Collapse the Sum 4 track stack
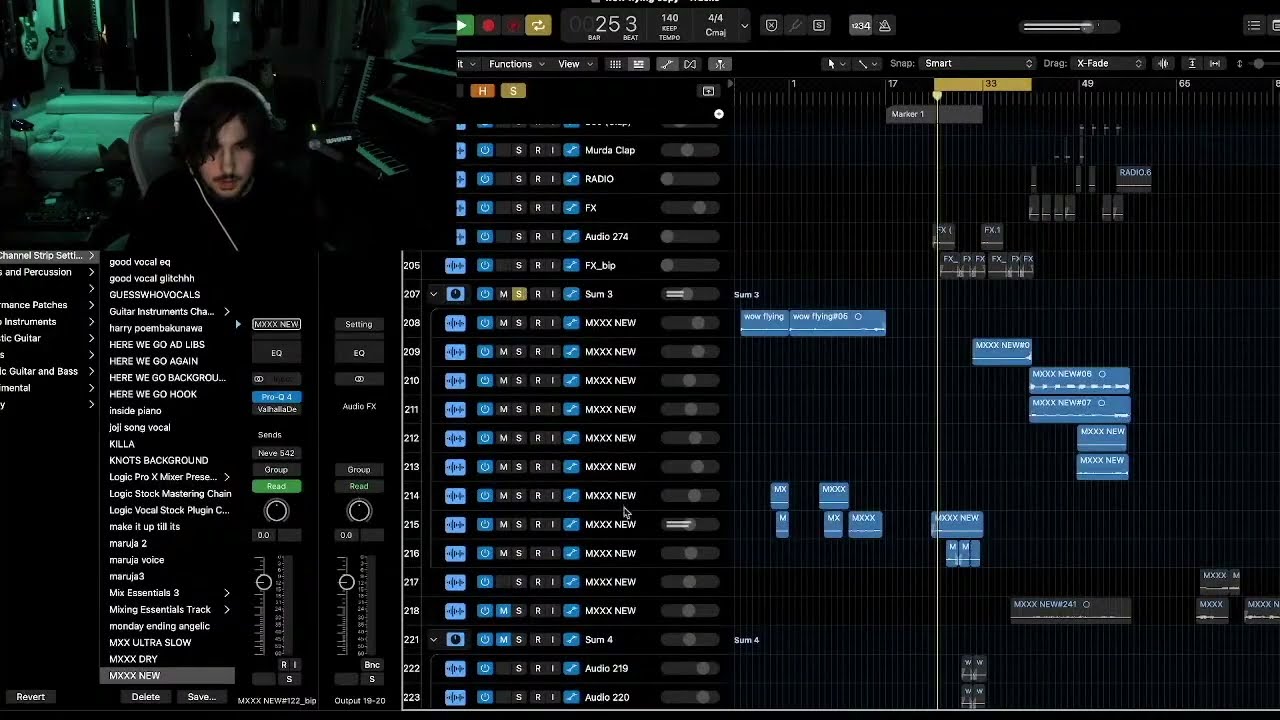Image resolution: width=1280 pixels, height=720 pixels. click(433, 640)
